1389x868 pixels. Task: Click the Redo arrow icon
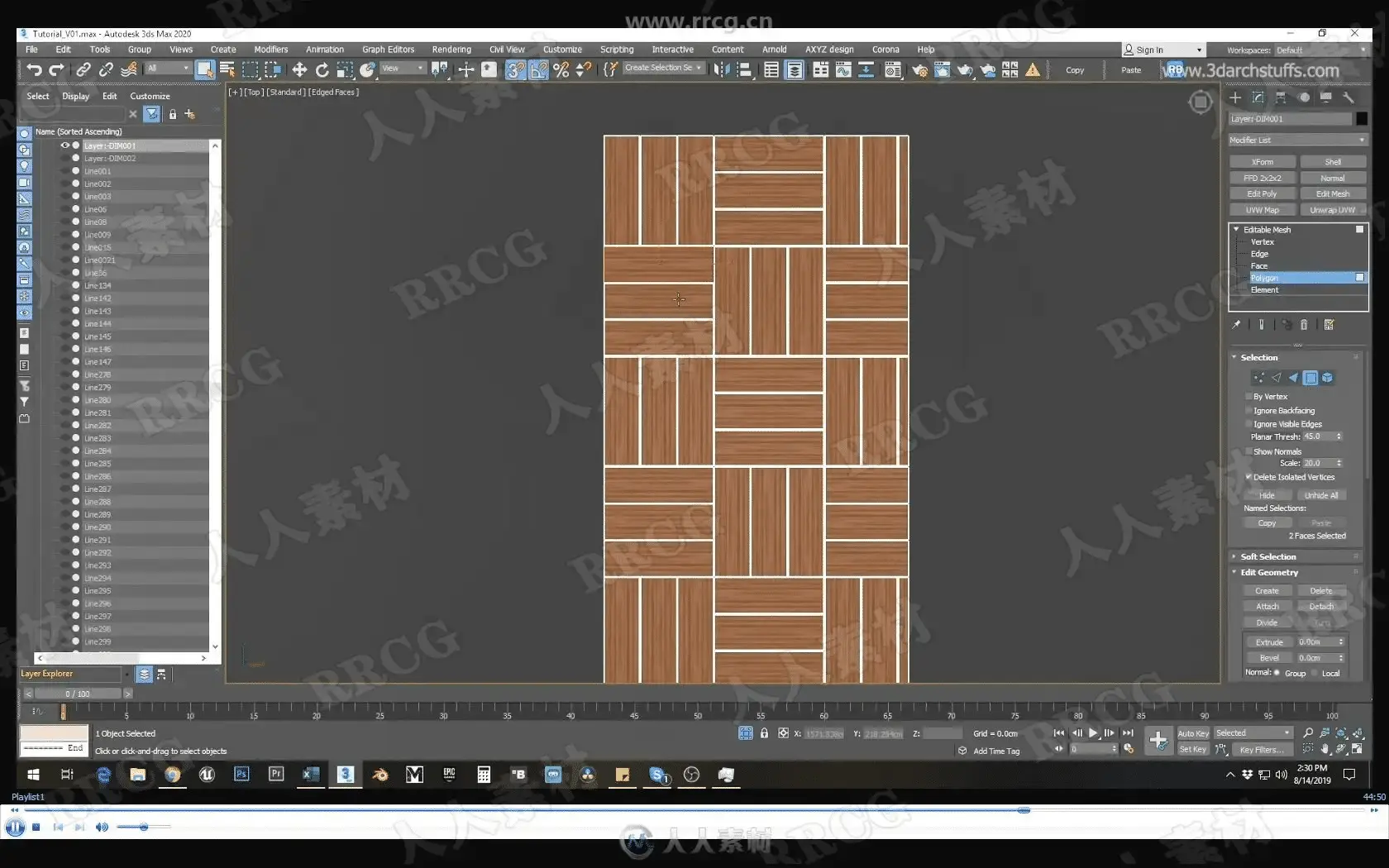[56, 70]
